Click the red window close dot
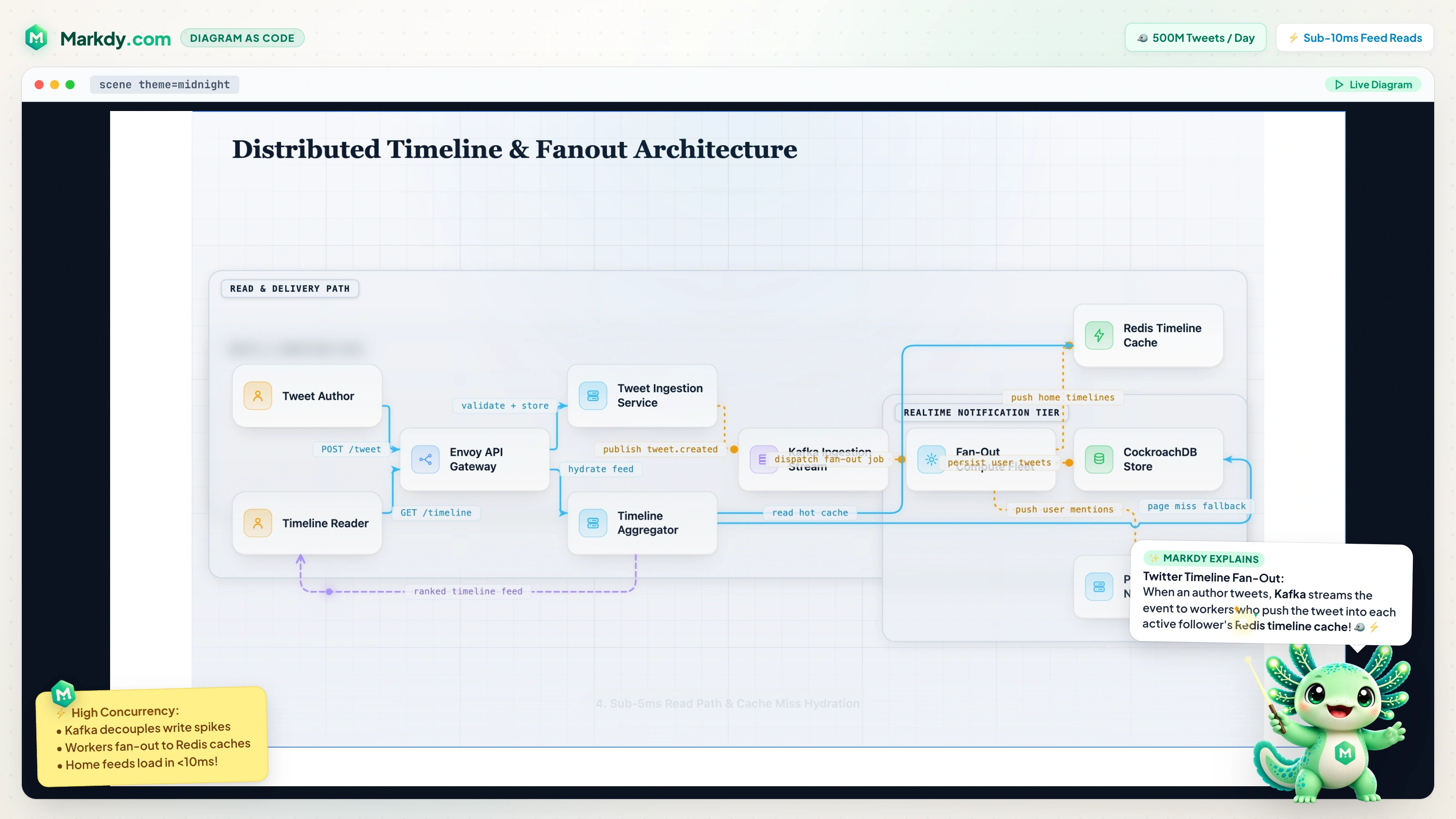Screen dimensions: 1456x819 click(39, 84)
